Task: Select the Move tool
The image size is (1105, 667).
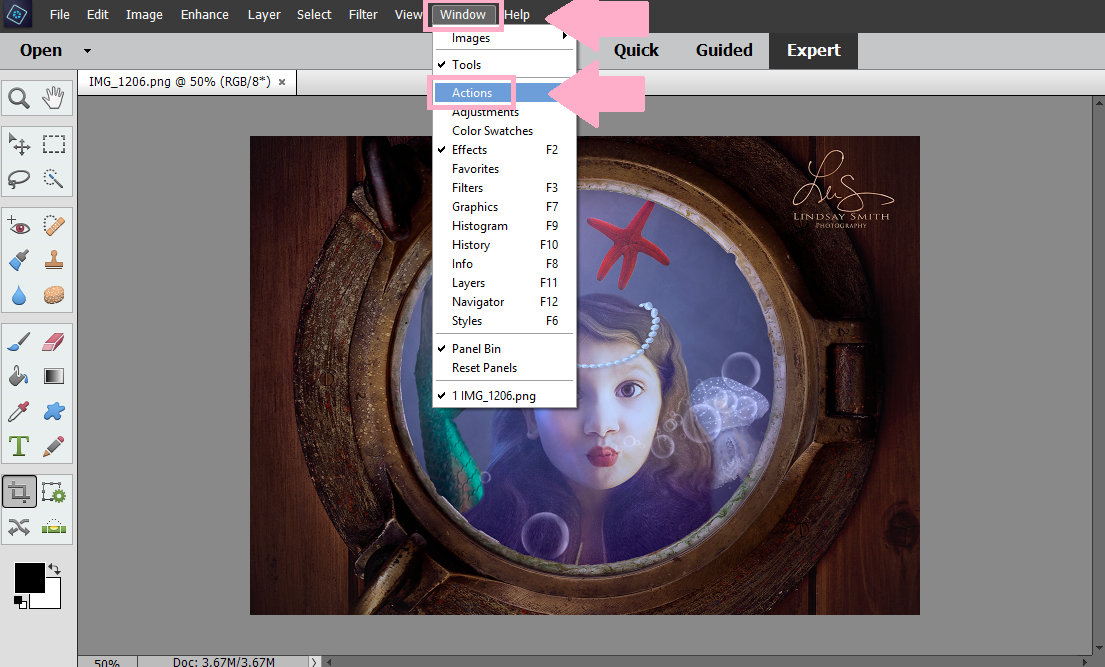Action: point(19,144)
